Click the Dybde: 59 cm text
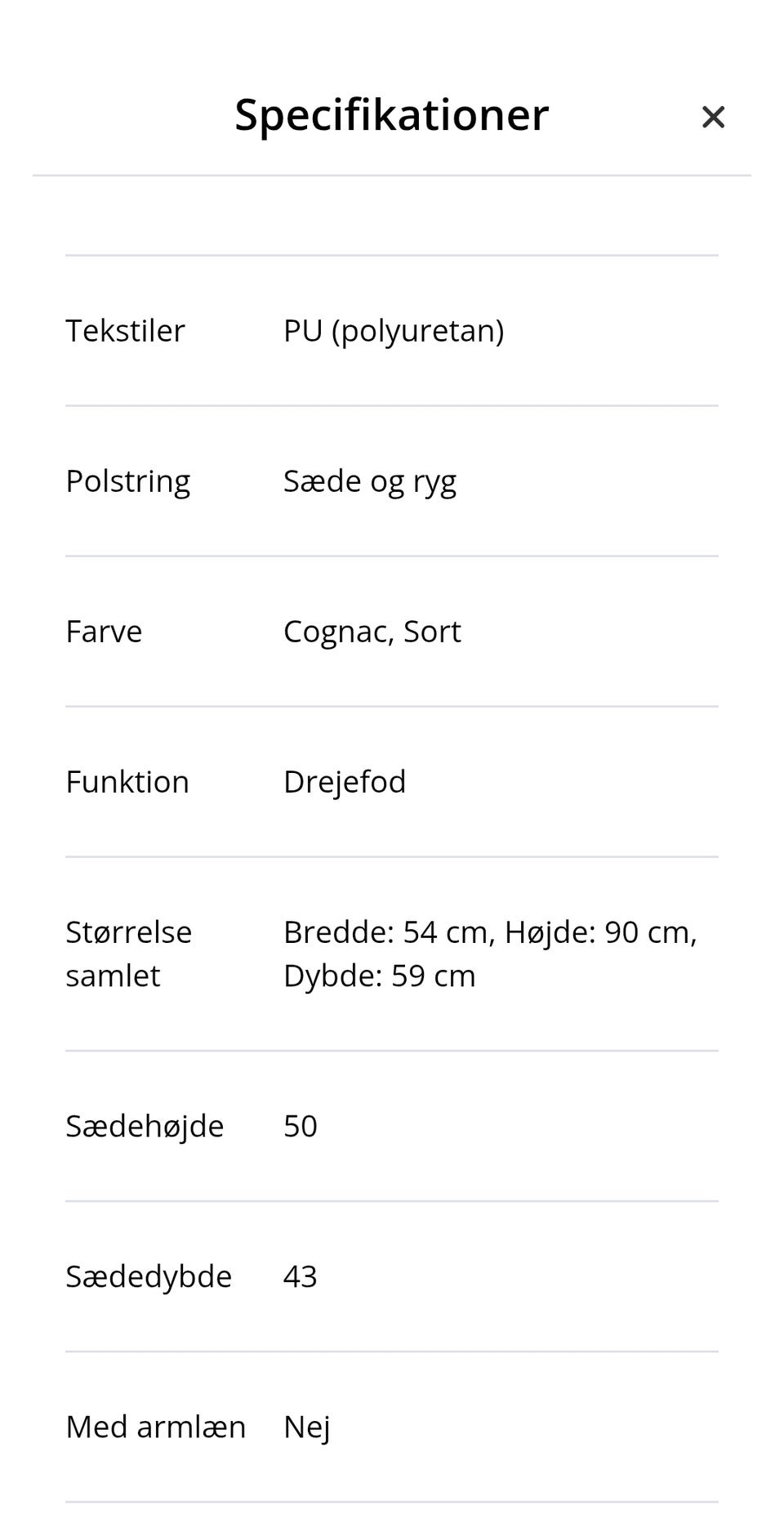The width and height of the screenshot is (784, 1519). pyautogui.click(x=380, y=974)
